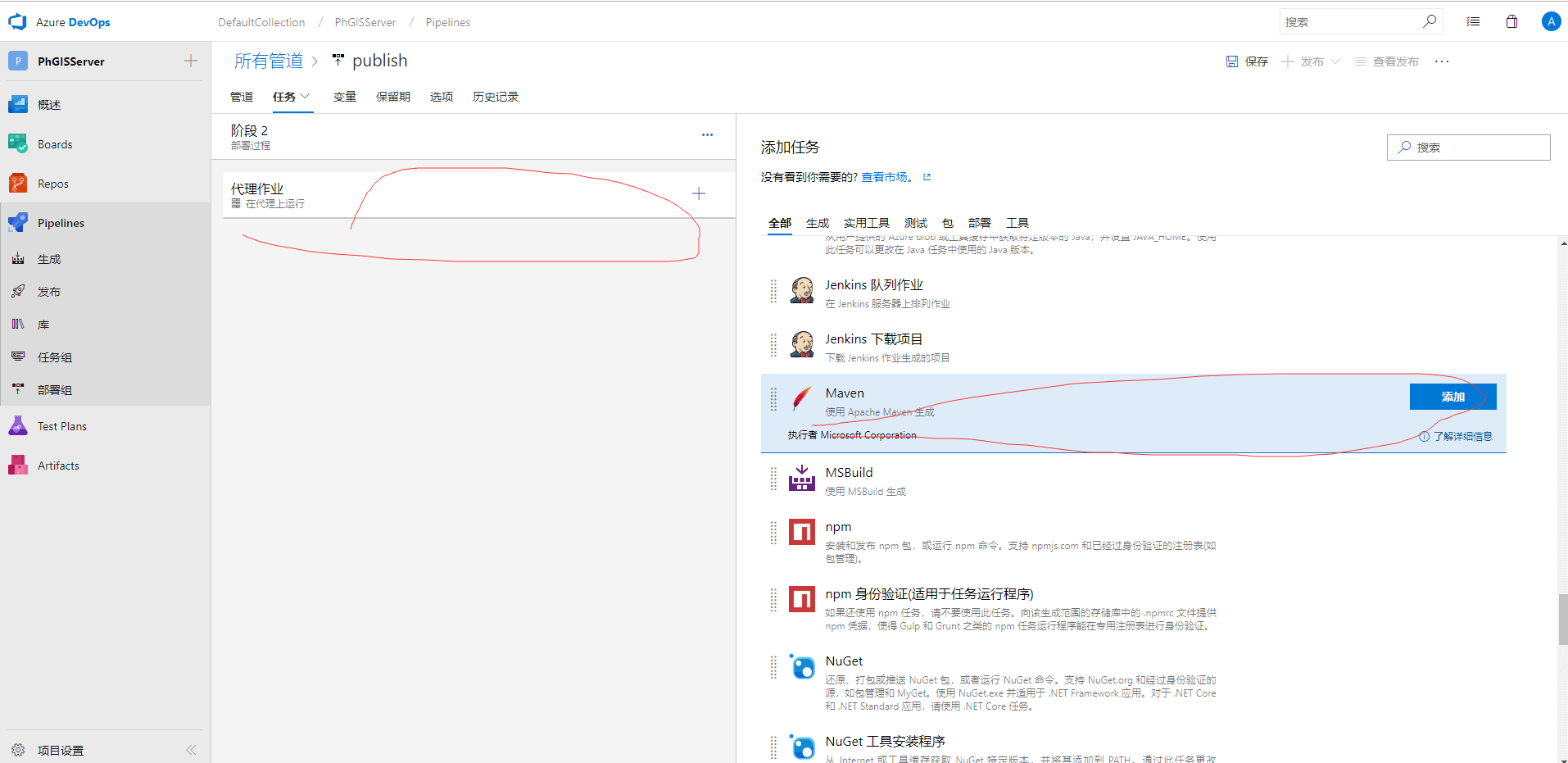This screenshot has width=1568, height=763.
Task: Collapse the left sidebar navigation
Action: (191, 750)
